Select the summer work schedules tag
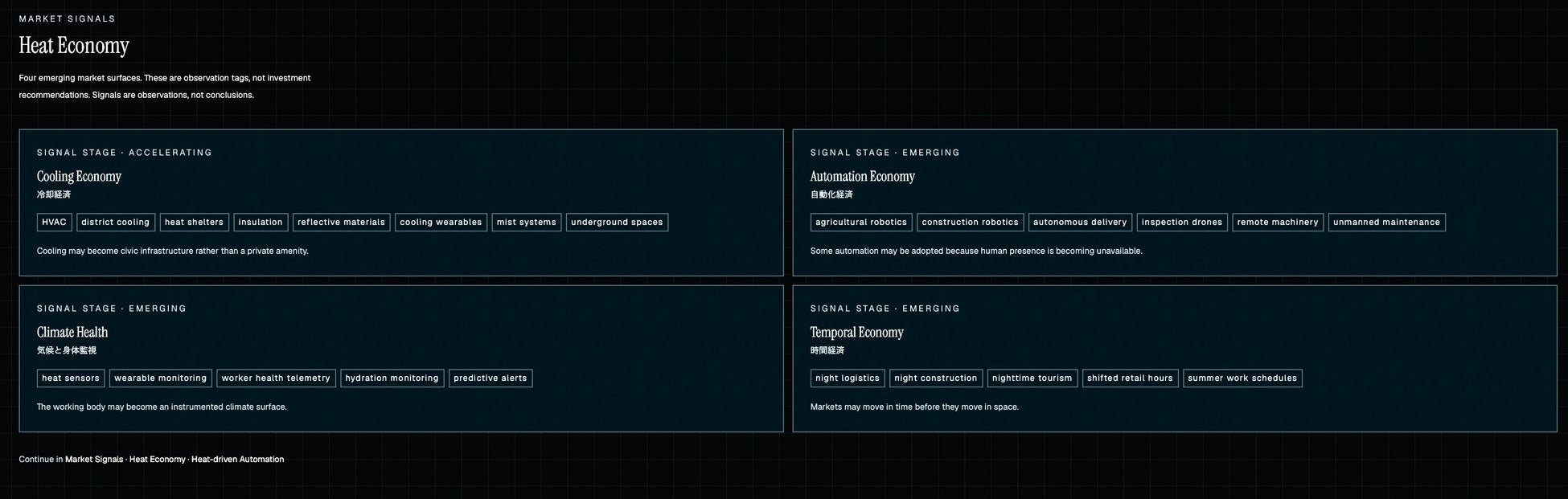Screen dimensions: 1568x499 pyautogui.click(x=1242, y=378)
